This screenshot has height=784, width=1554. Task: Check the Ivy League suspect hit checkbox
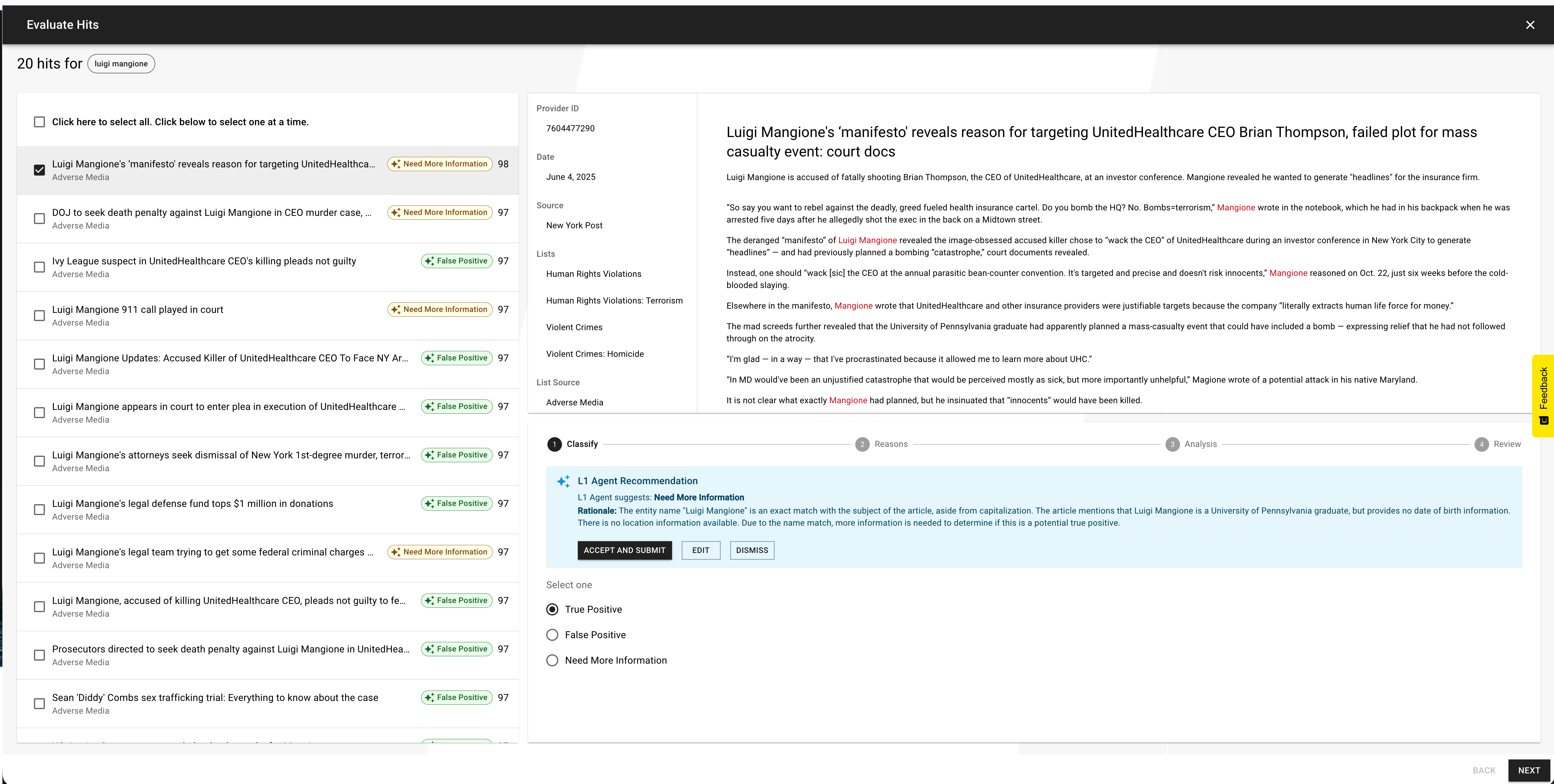[x=39, y=266]
